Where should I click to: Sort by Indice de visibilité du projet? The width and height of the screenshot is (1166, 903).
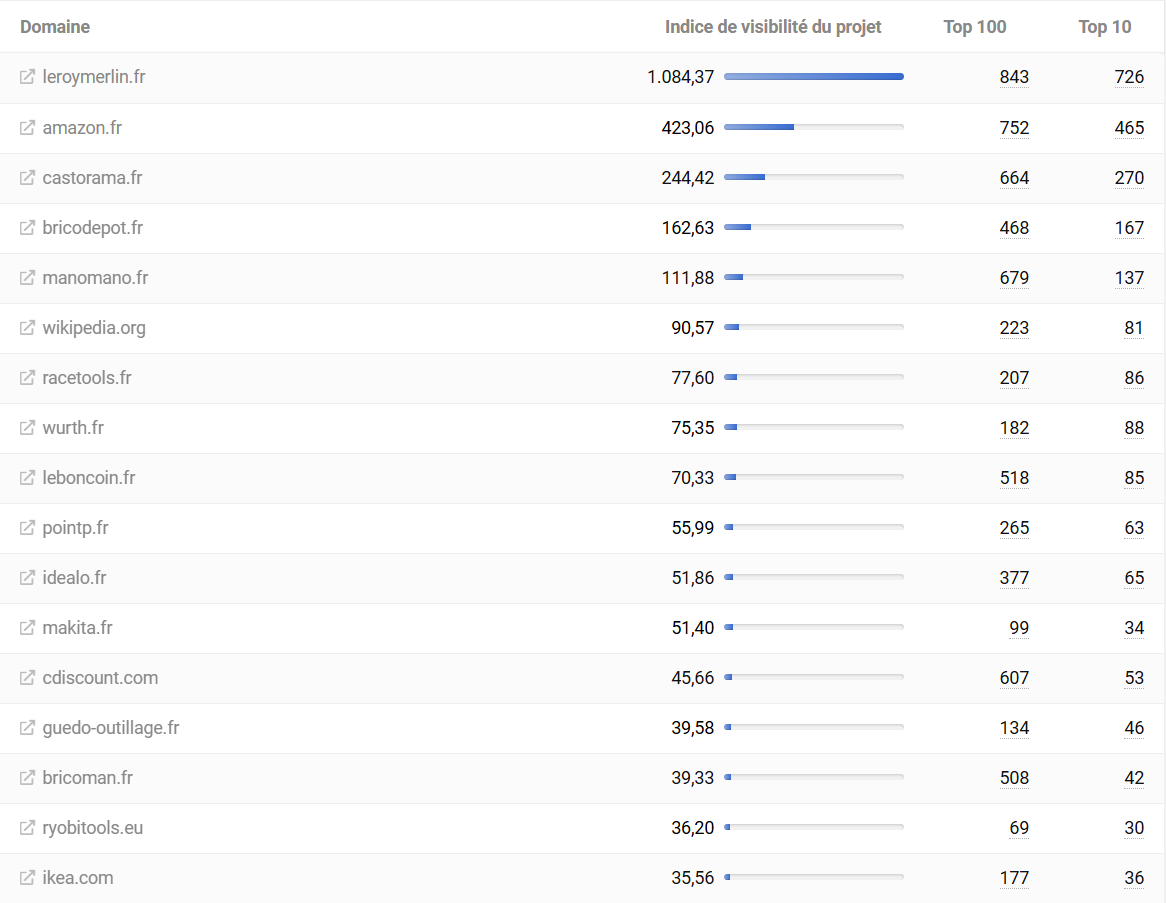[x=773, y=27]
